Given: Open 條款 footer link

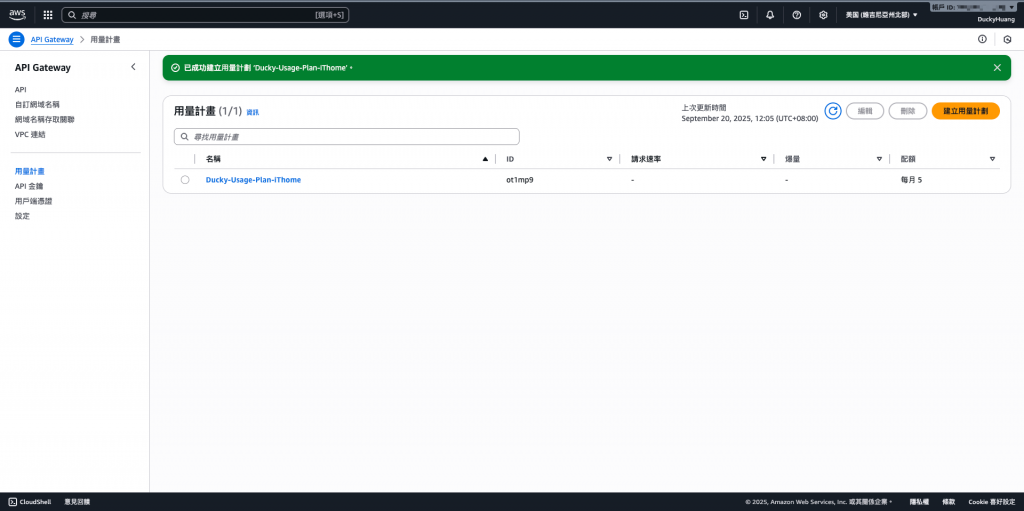Looking at the screenshot, I should pyautogui.click(x=949, y=502).
